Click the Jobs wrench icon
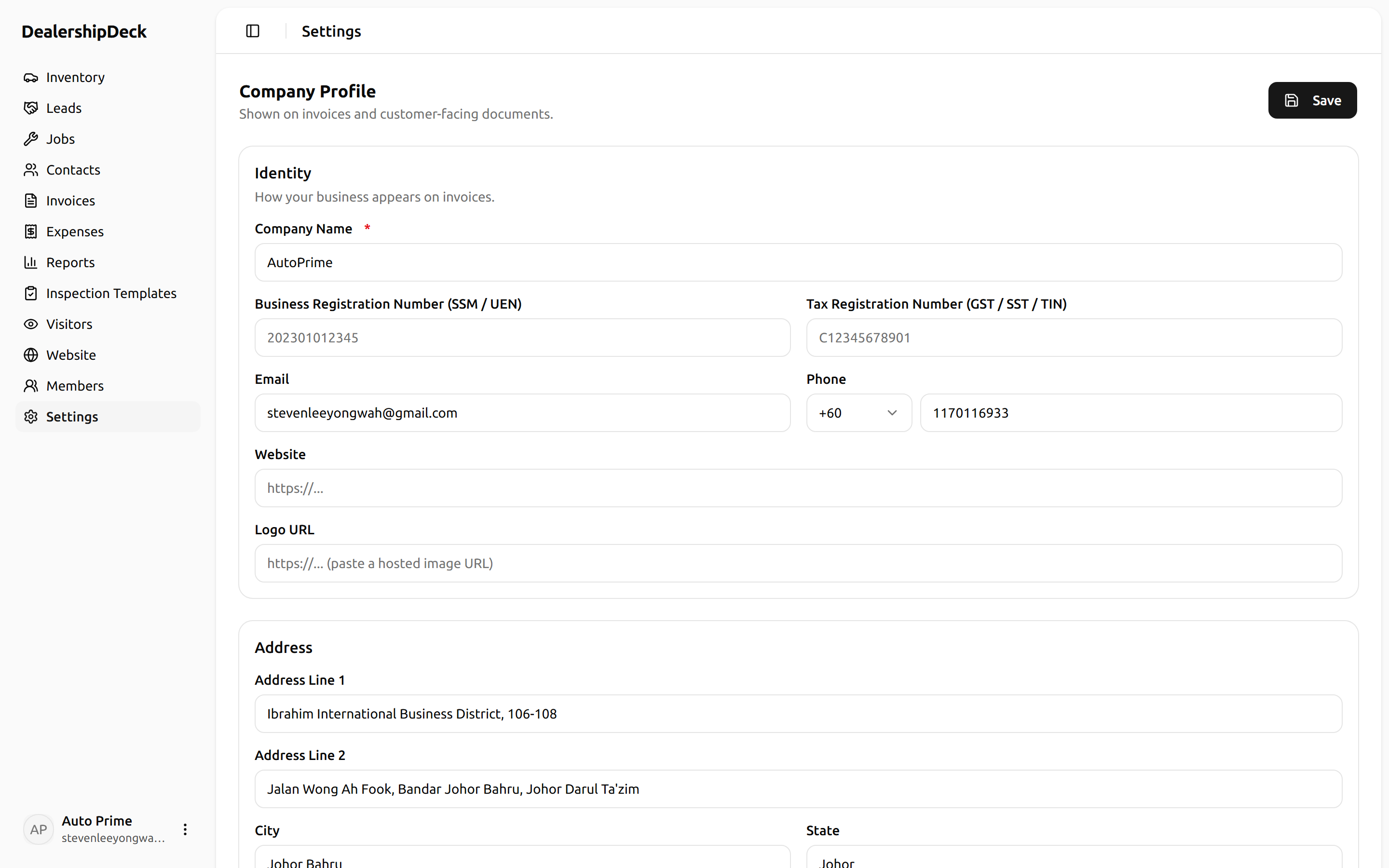The height and width of the screenshot is (868, 1389). (31, 139)
